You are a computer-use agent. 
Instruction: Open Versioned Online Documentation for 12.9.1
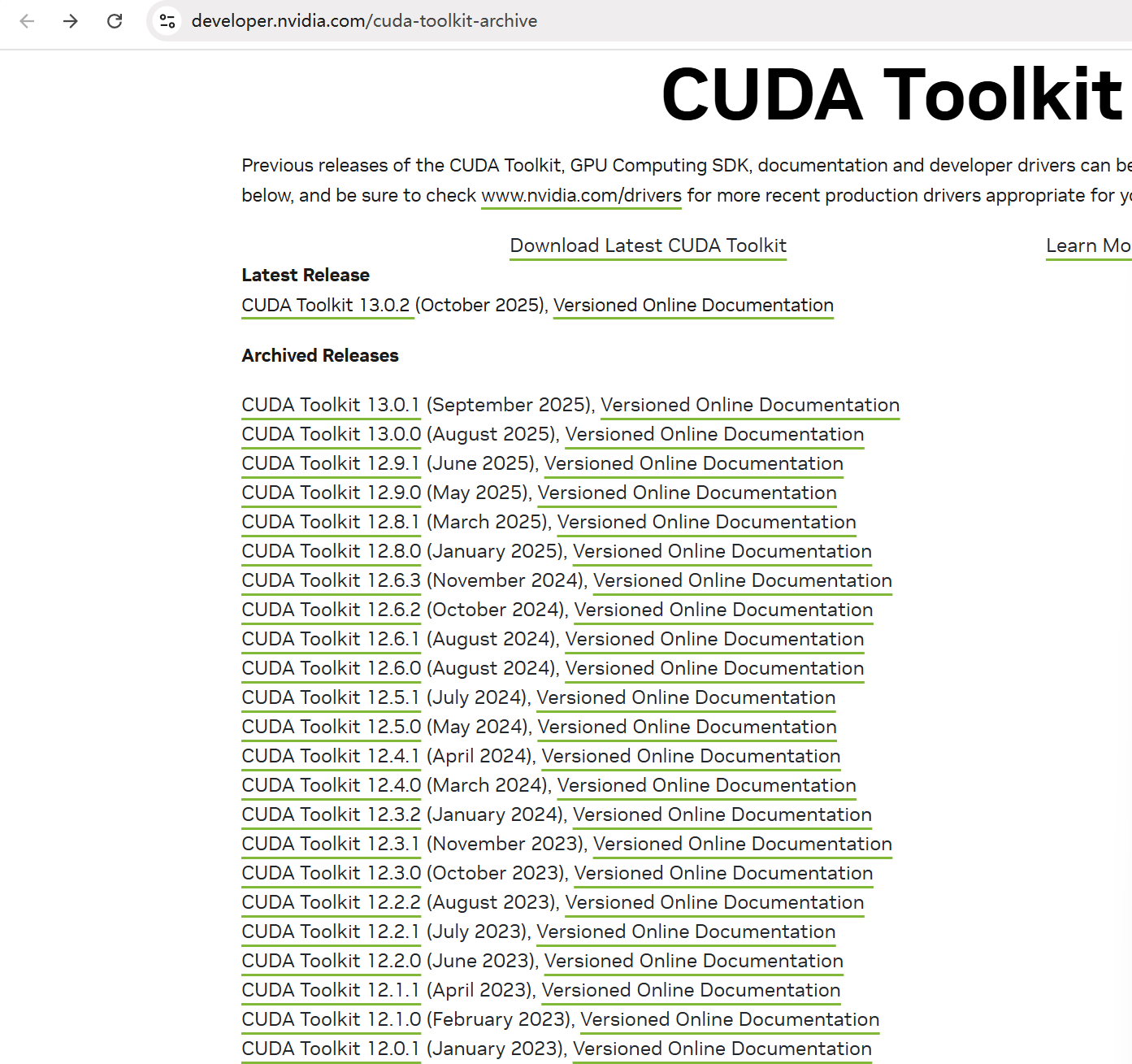tap(693, 464)
